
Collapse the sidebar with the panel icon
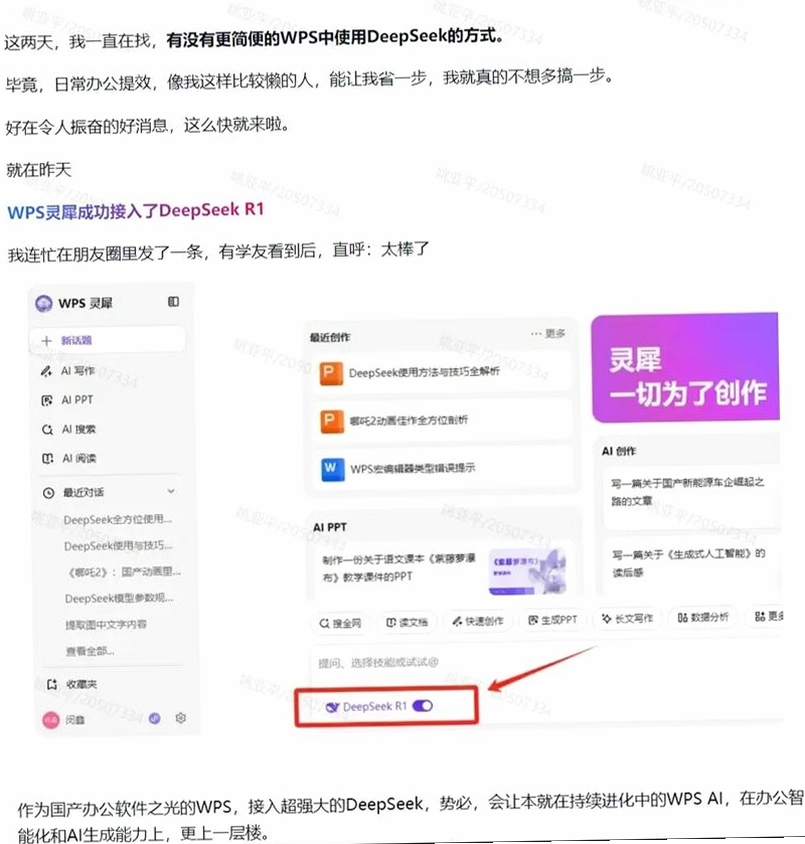coord(173,301)
